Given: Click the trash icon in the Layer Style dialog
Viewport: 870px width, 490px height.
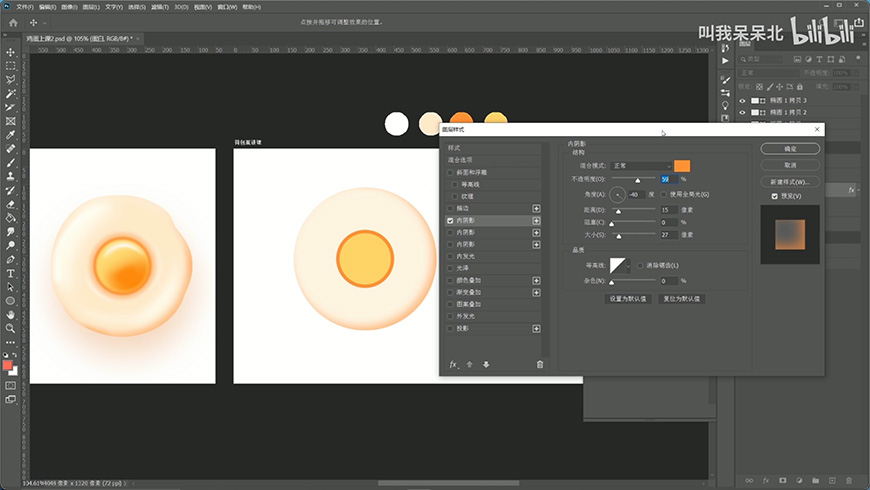Looking at the screenshot, I should (x=540, y=364).
